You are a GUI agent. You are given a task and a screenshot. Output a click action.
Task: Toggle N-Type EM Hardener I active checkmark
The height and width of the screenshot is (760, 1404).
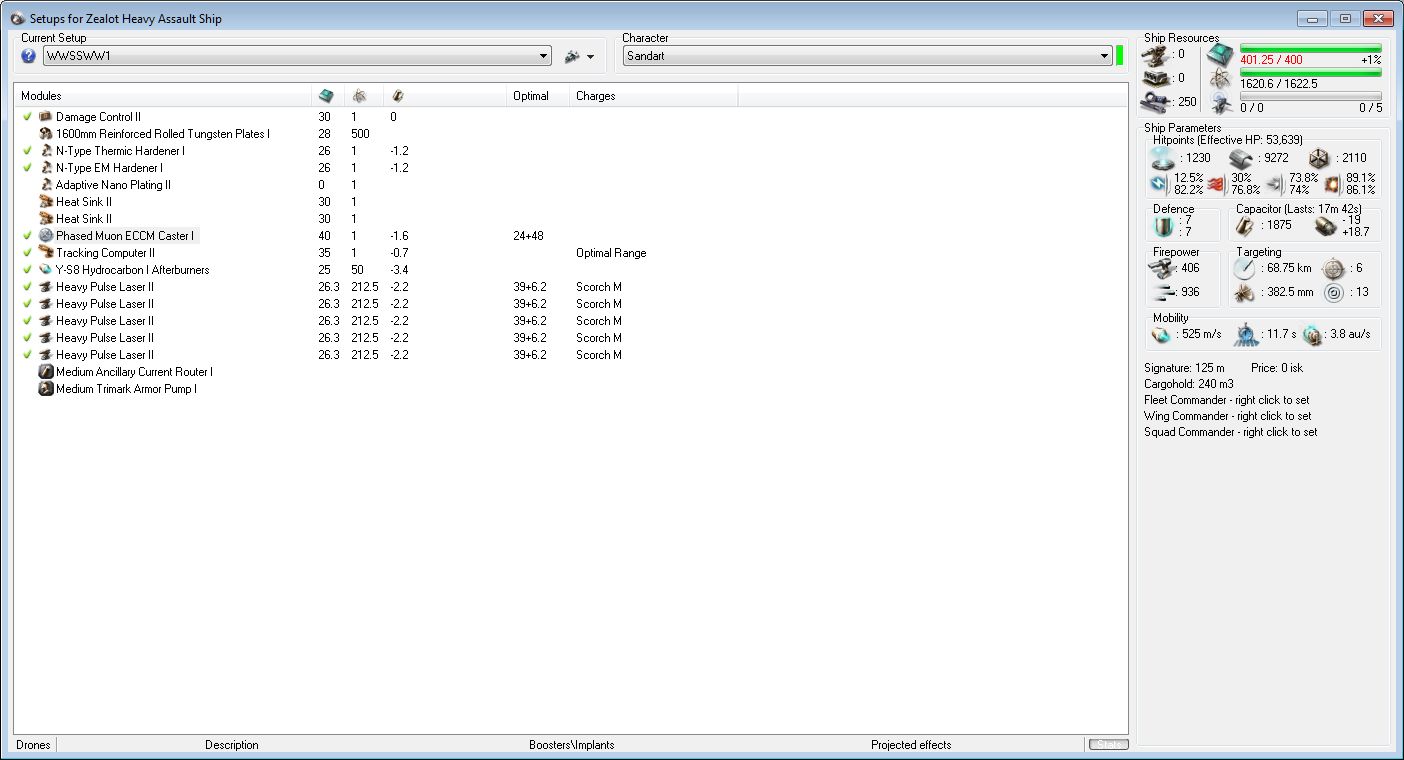(28, 168)
